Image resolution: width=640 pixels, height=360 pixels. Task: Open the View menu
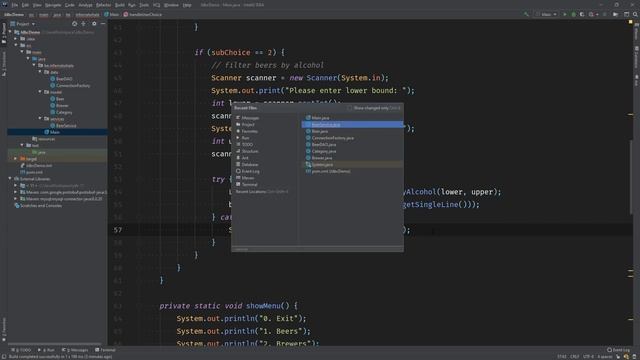click(x=37, y=5)
